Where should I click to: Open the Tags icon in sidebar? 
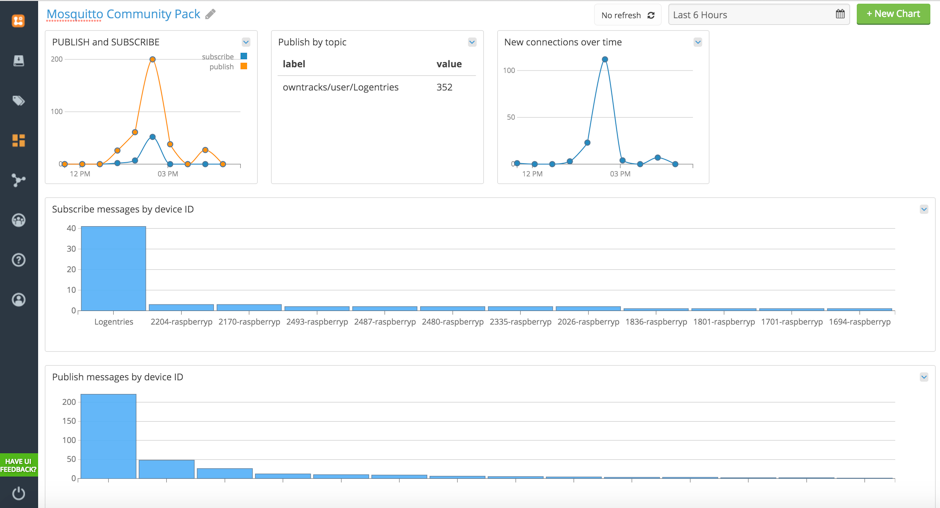pyautogui.click(x=18, y=101)
